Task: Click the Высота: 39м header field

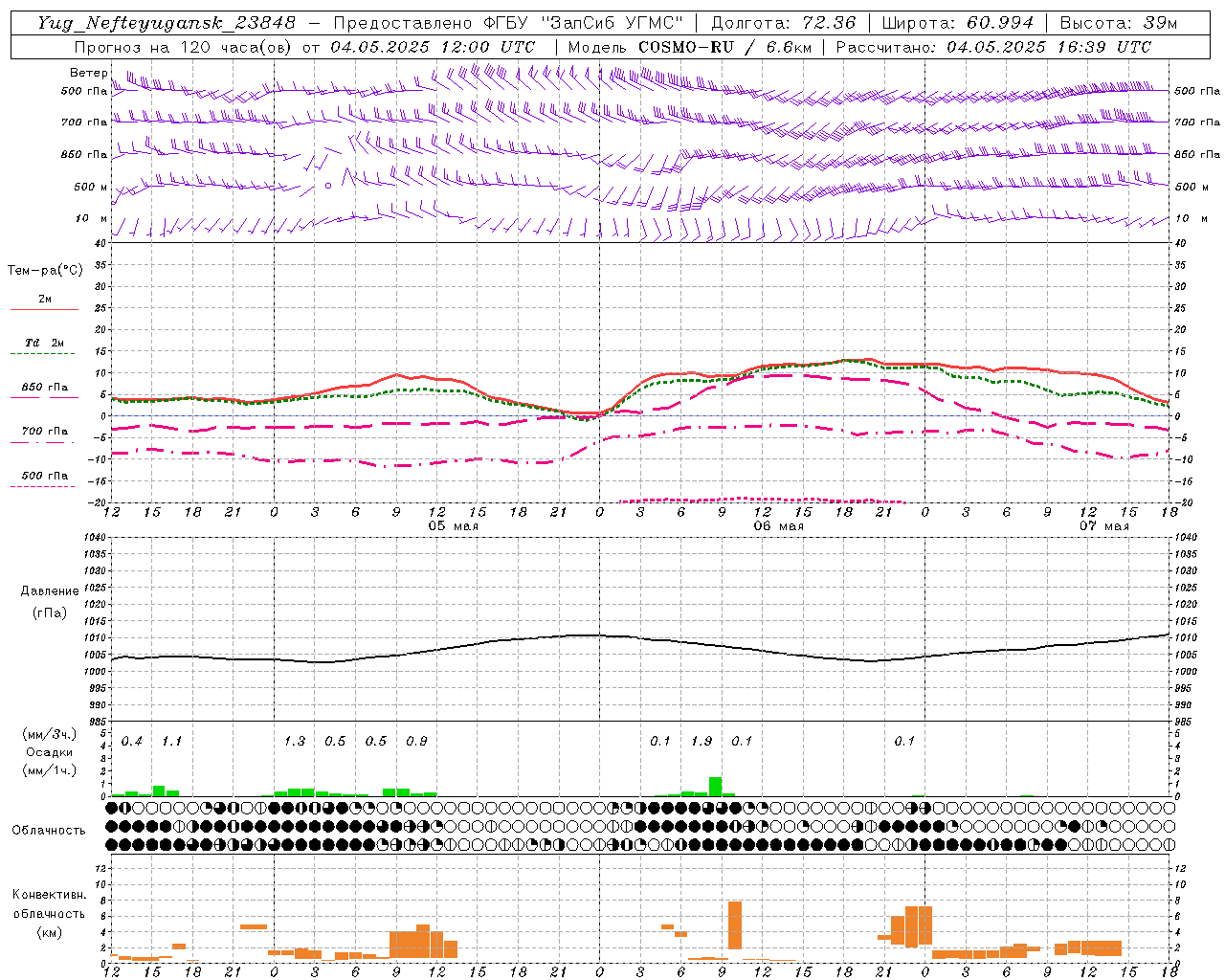Action: (1119, 23)
